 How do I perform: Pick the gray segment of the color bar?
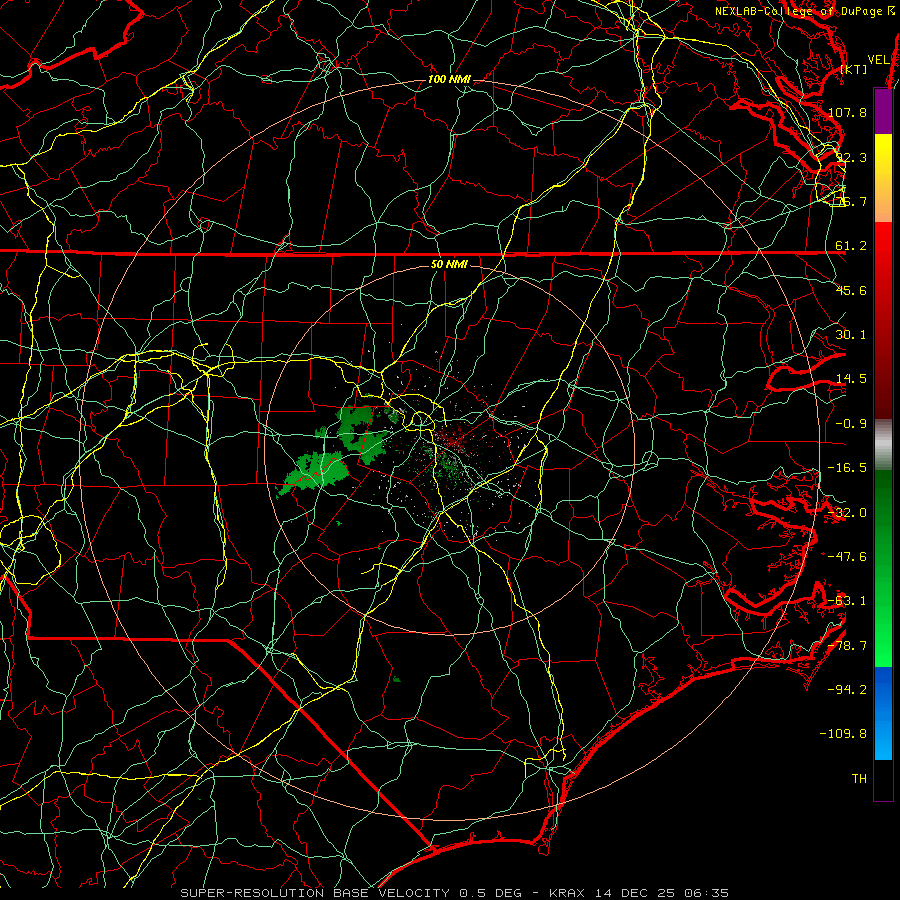883,445
